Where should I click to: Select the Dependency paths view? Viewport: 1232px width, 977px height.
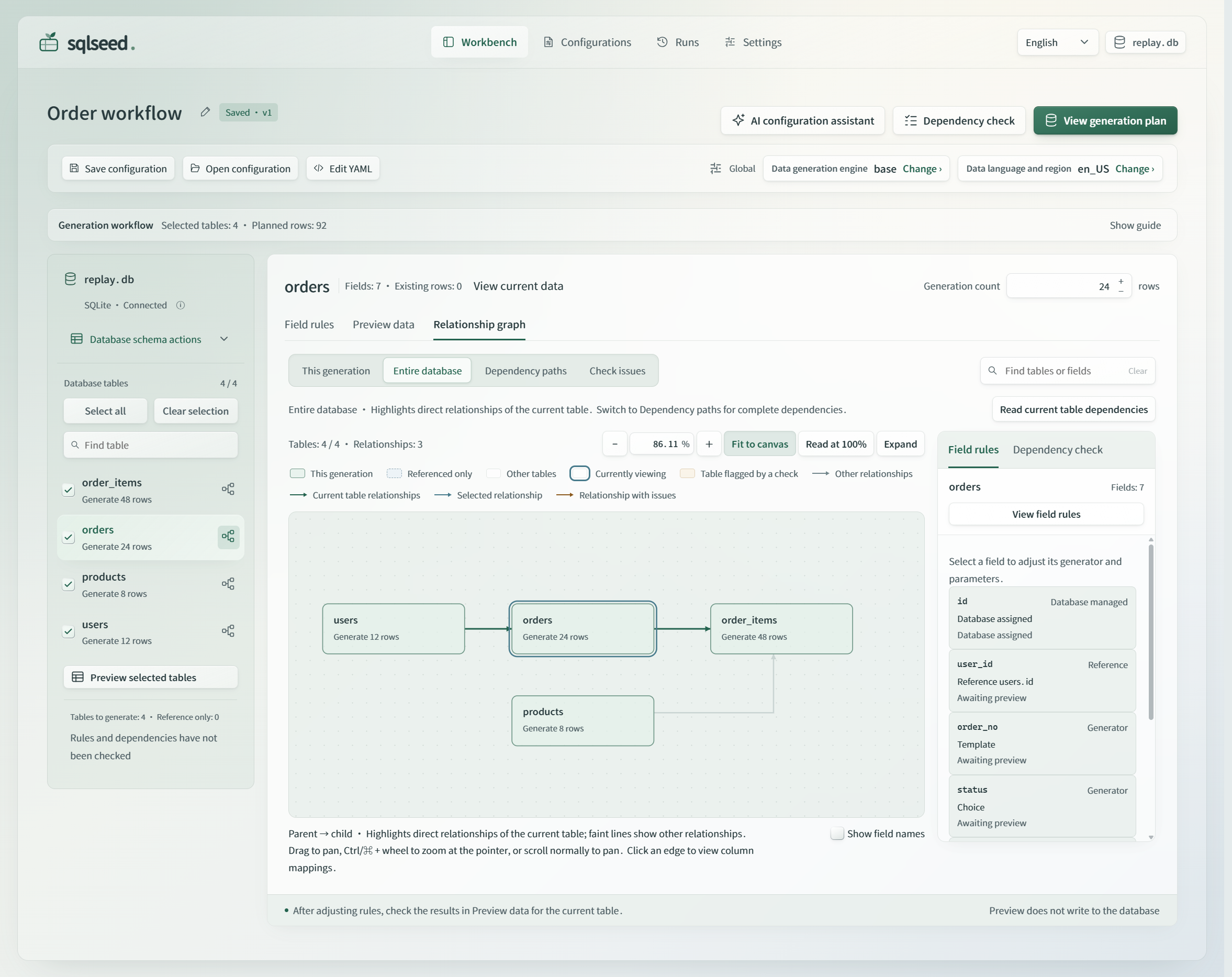525,371
